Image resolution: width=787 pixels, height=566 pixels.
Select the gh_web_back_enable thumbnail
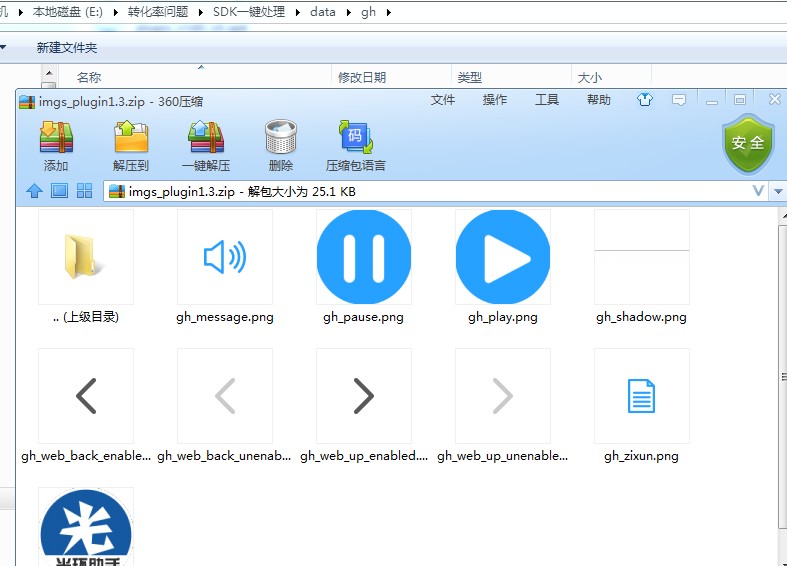pyautogui.click(x=86, y=396)
